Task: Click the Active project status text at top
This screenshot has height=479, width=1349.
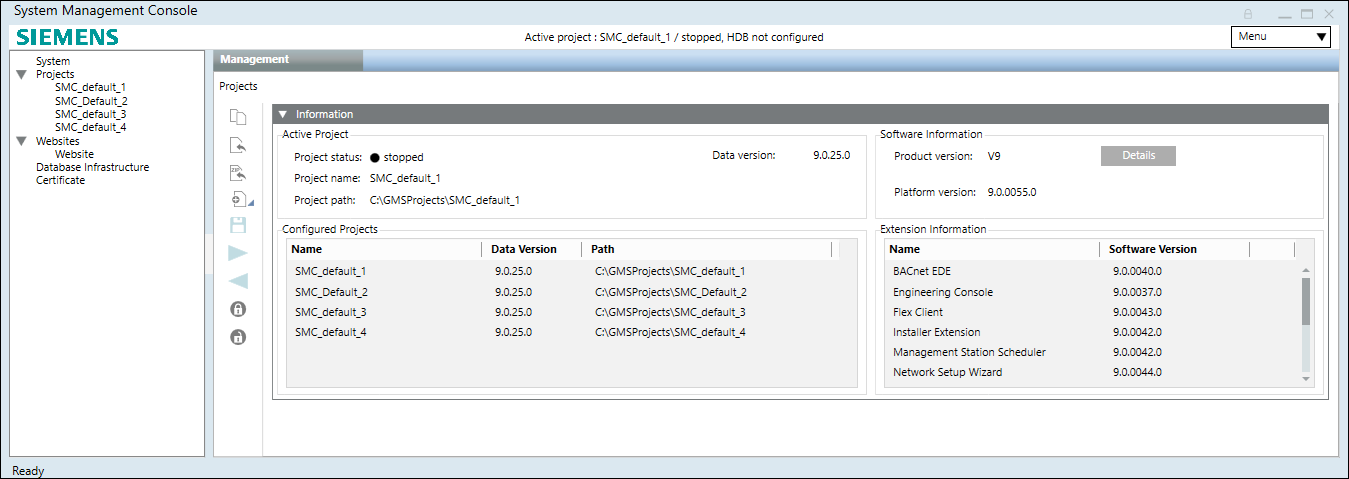Action: point(674,37)
